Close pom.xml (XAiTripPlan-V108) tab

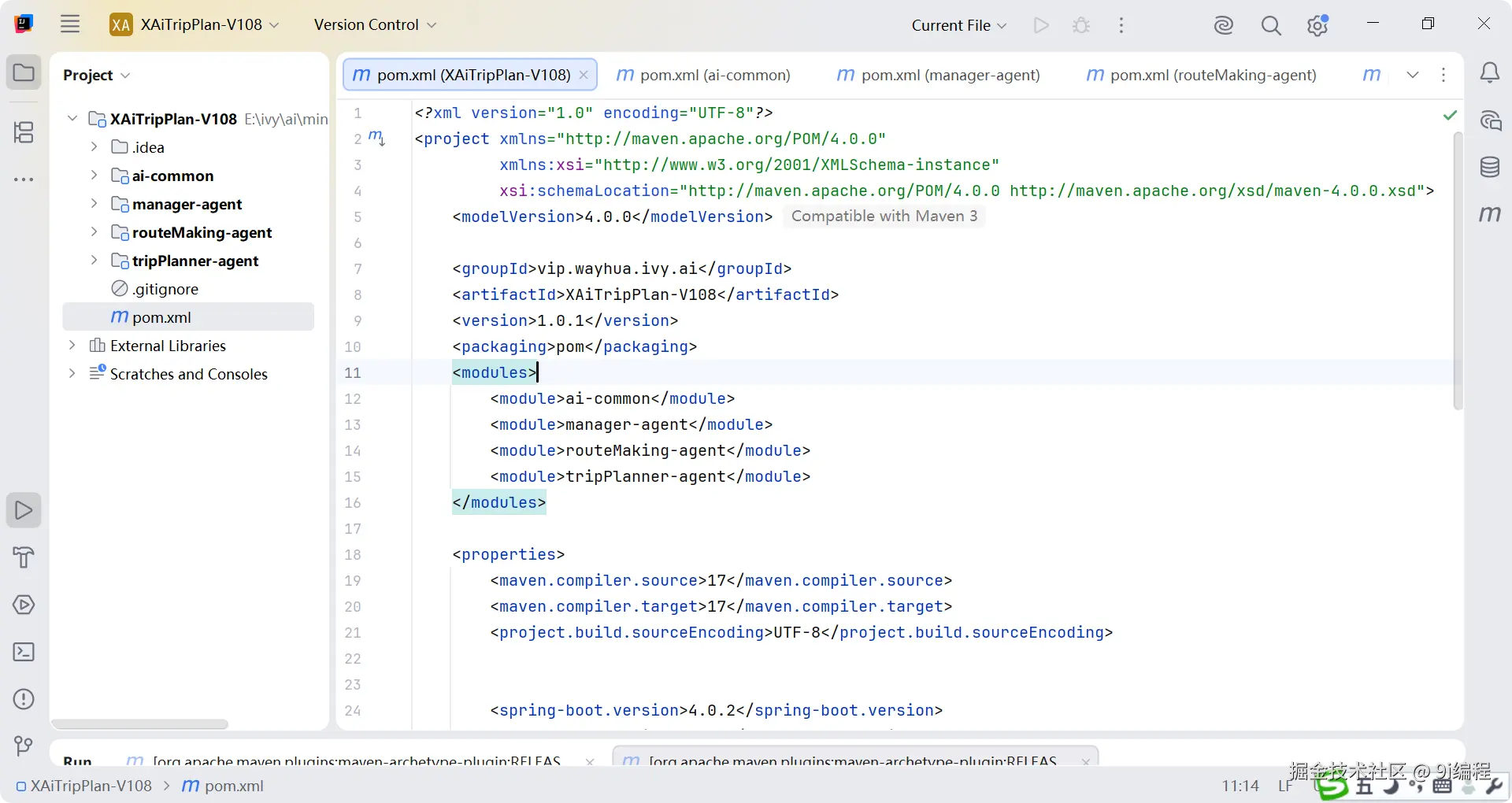[584, 75]
